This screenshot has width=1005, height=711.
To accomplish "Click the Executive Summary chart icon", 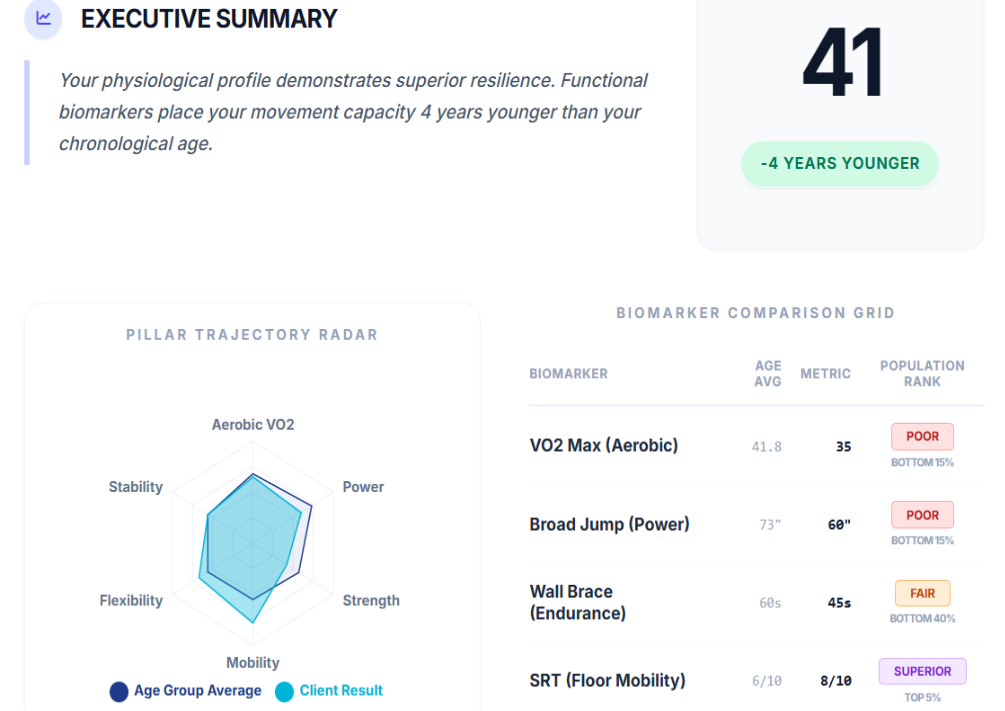I will (43, 19).
